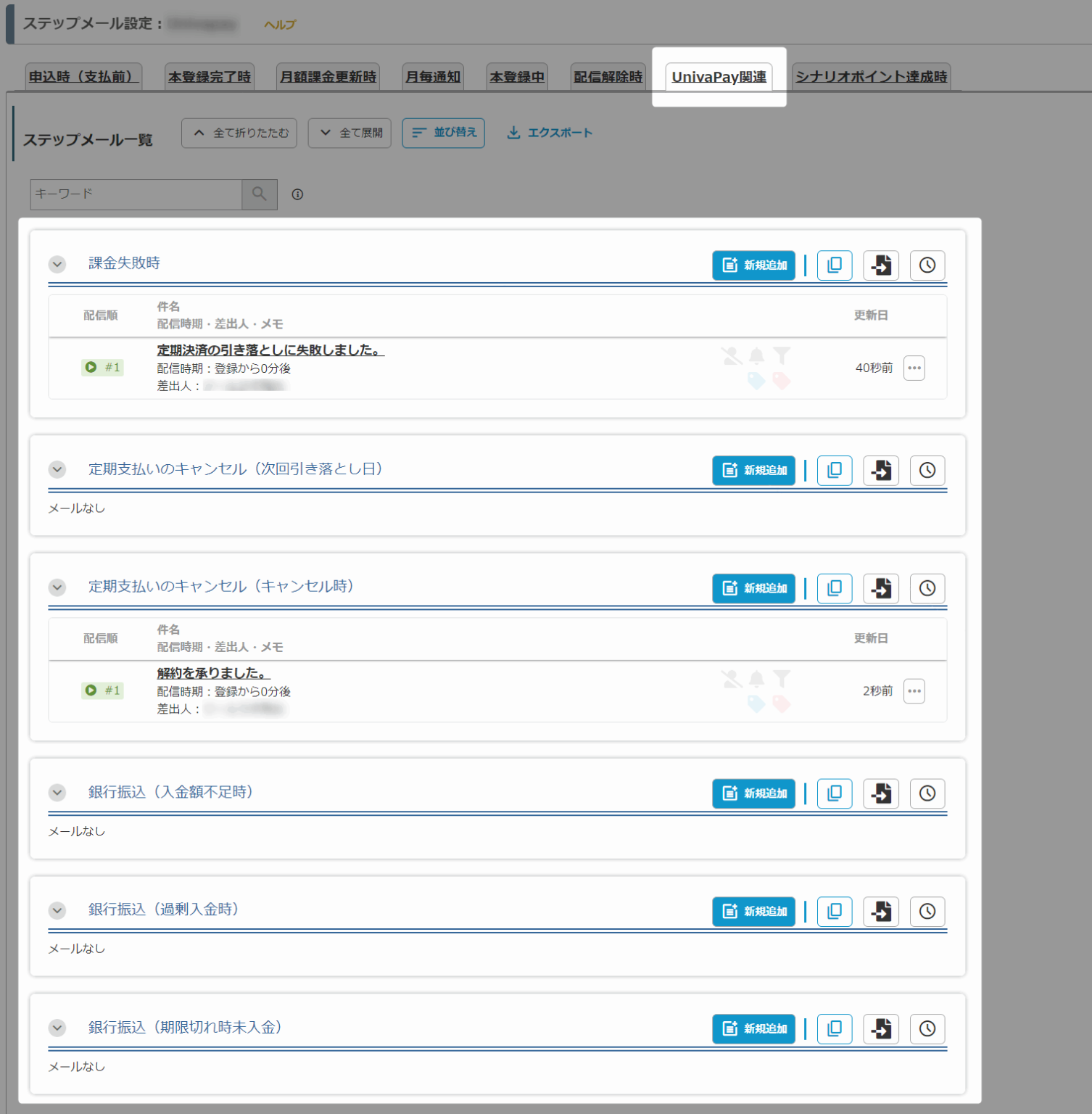Toggle the bell icon on the 課金失敗時 mail row
The height and width of the screenshot is (1114, 1092).
click(756, 355)
